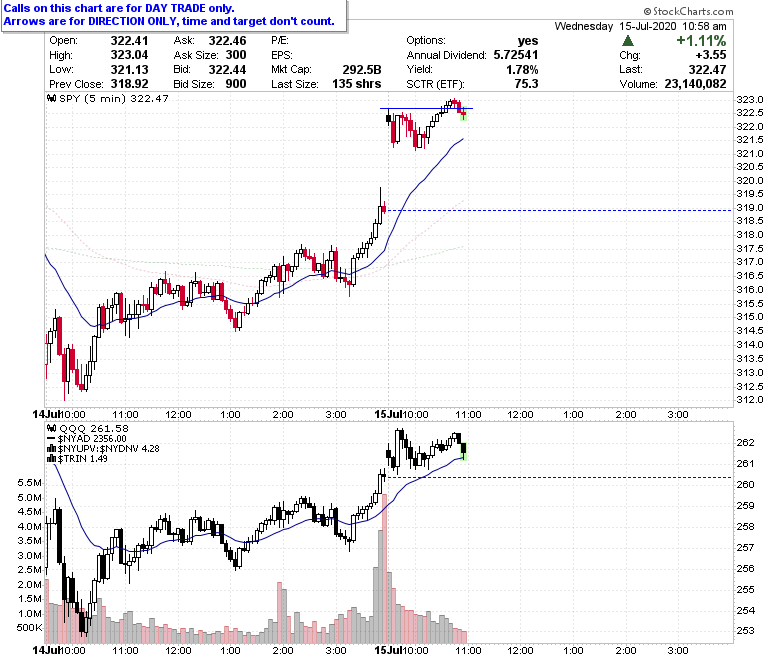Click the chart-type icon beside SPY label
This screenshot has width=780, height=659.
click(x=52, y=98)
